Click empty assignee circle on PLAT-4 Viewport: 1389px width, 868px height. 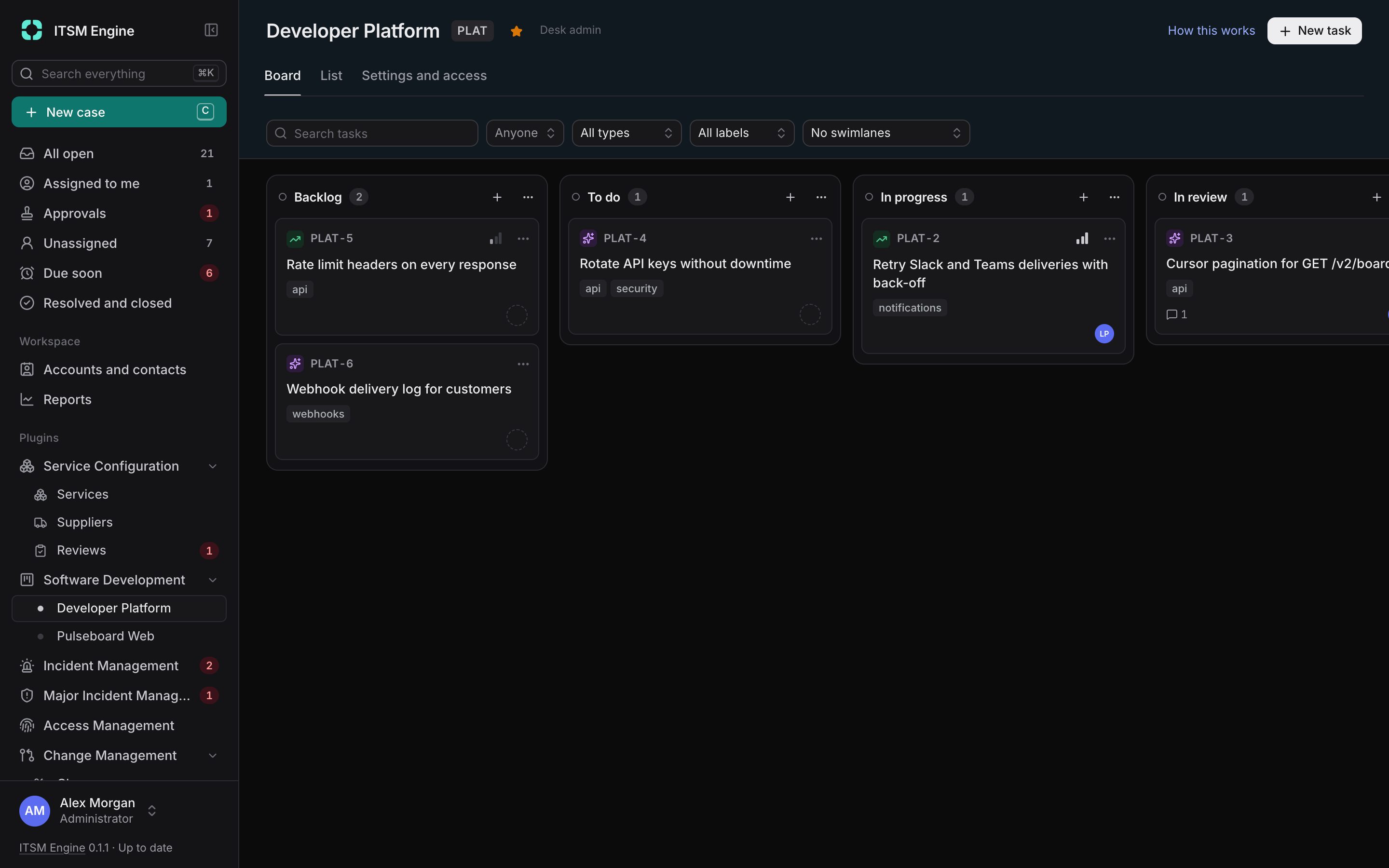click(810, 314)
